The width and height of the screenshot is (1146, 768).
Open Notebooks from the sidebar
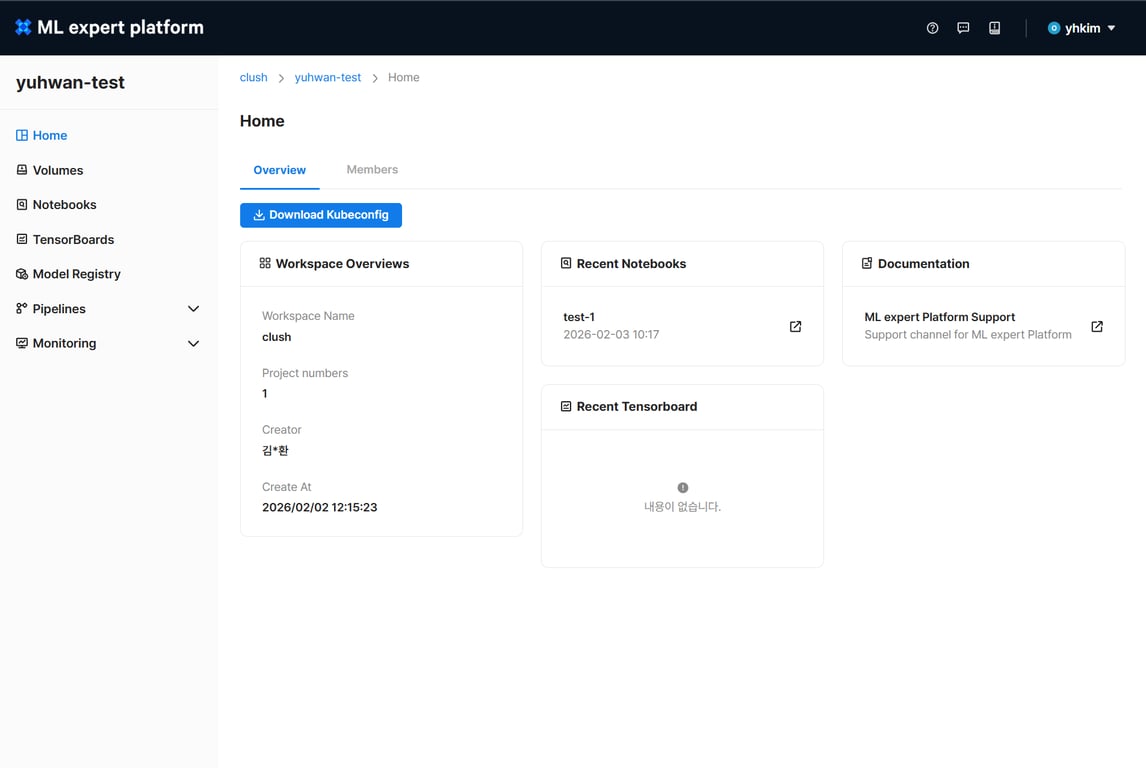[x=64, y=205]
